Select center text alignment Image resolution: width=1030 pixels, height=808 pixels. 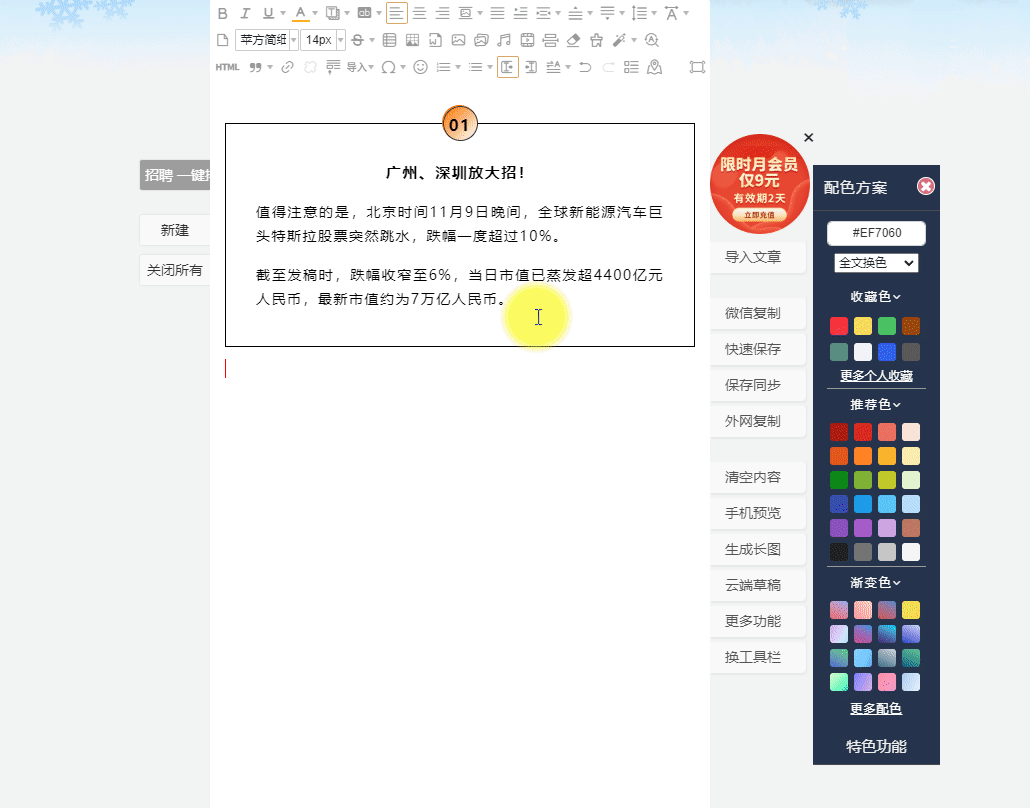pyautogui.click(x=420, y=13)
